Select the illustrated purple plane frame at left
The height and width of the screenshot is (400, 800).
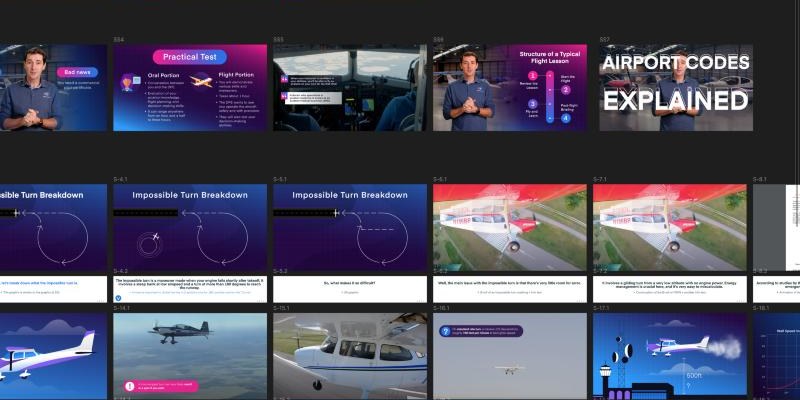click(x=53, y=356)
